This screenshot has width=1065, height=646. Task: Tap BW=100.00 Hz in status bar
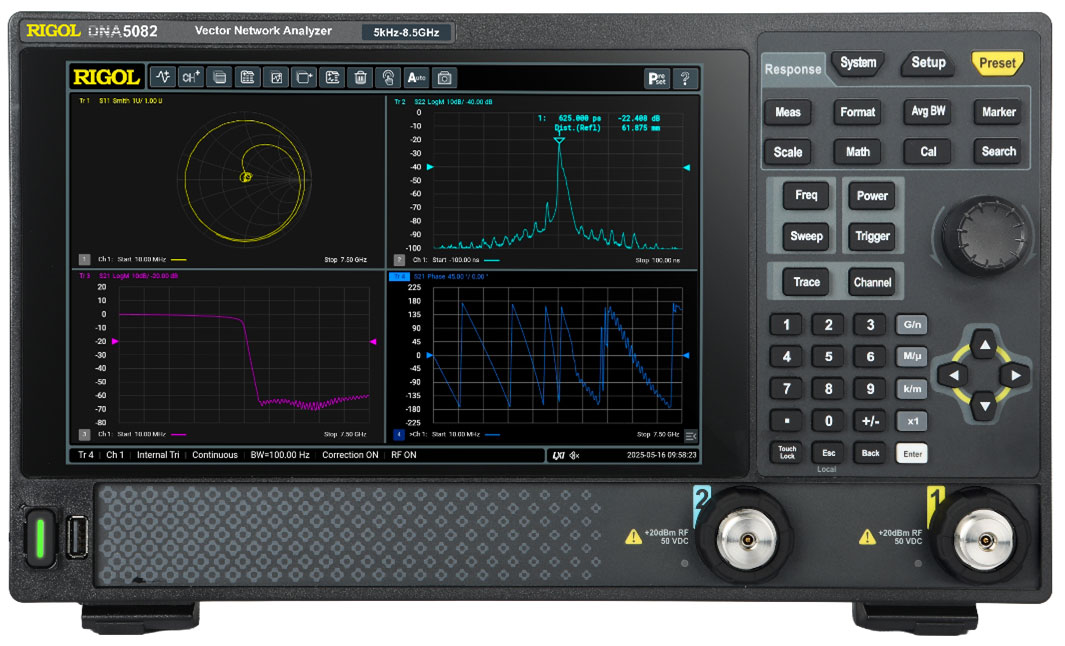pyautogui.click(x=280, y=455)
